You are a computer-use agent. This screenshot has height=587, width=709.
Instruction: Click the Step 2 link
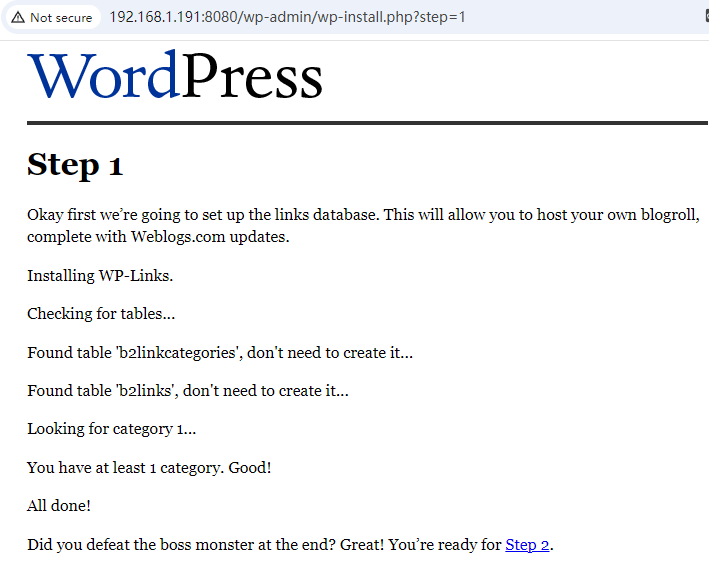pyautogui.click(x=527, y=545)
